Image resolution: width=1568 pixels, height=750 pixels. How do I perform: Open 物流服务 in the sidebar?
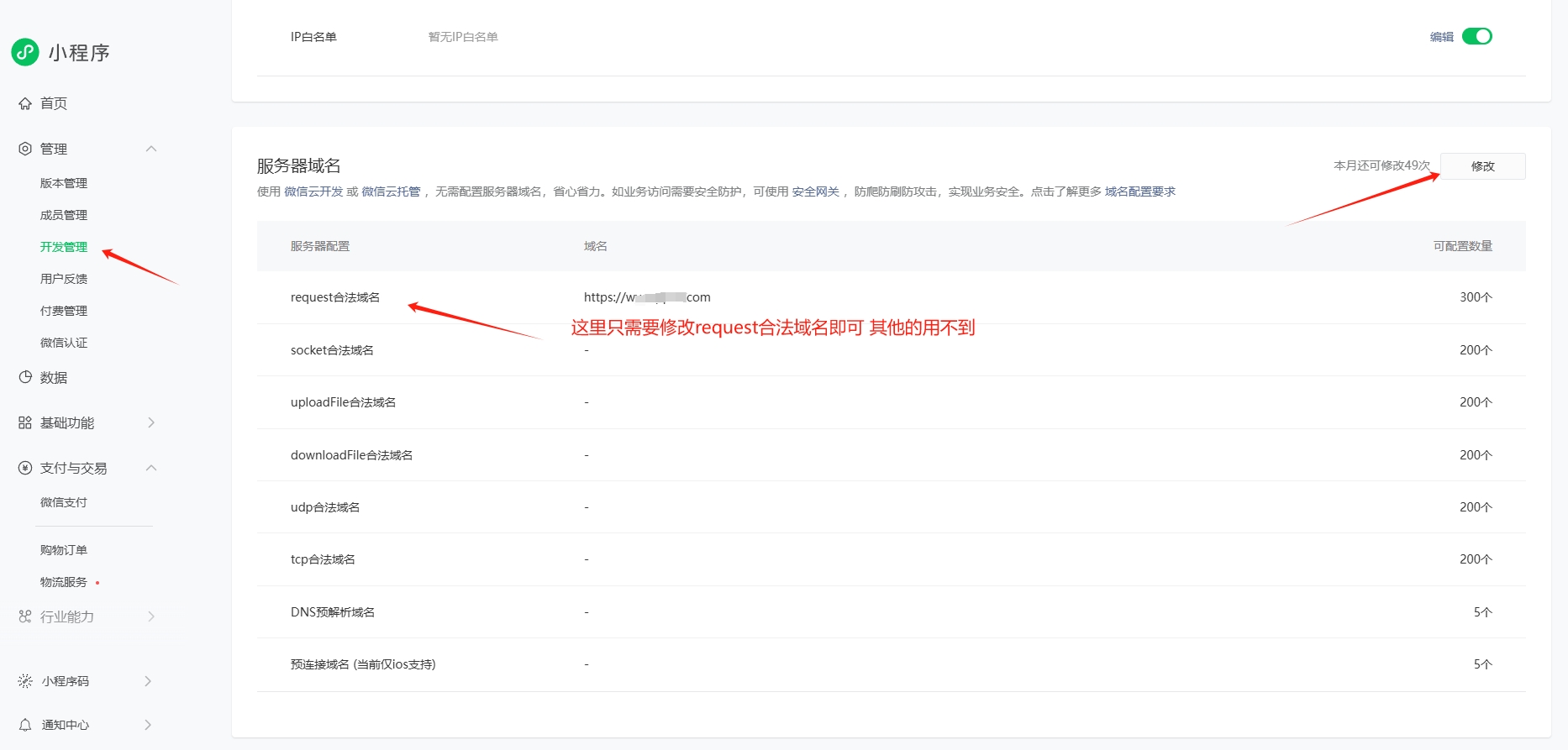64,582
